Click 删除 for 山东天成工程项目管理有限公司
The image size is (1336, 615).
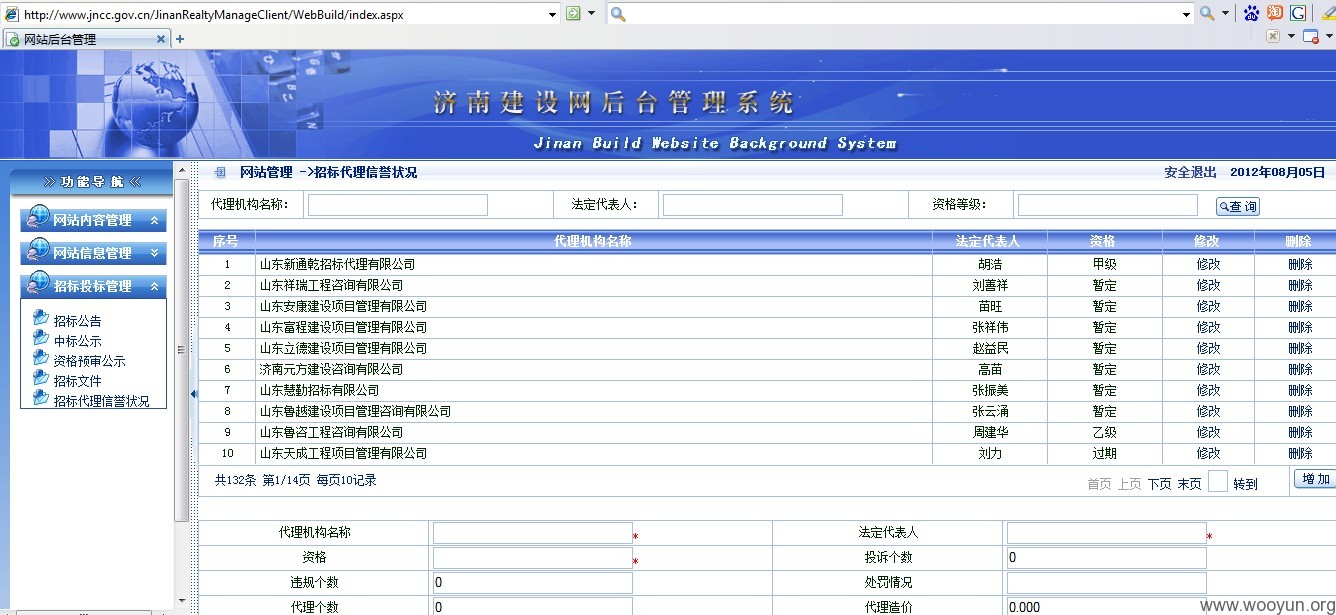(x=1300, y=453)
